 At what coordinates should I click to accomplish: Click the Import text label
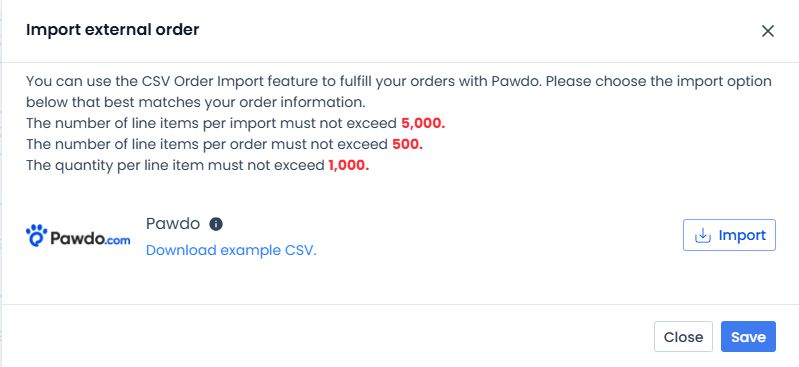(x=742, y=235)
